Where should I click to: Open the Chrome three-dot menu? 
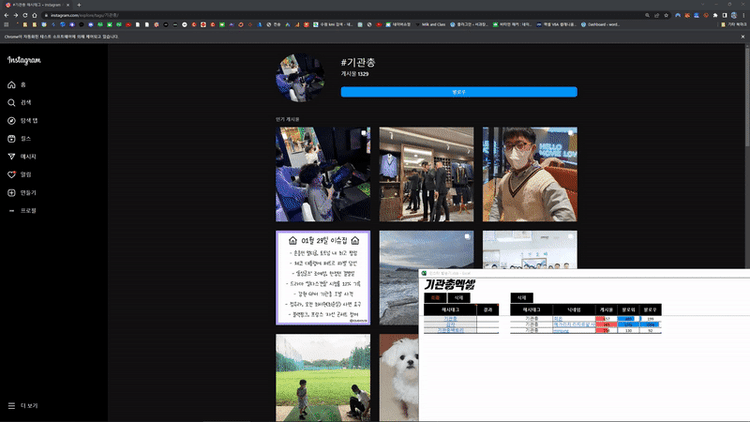click(x=743, y=15)
